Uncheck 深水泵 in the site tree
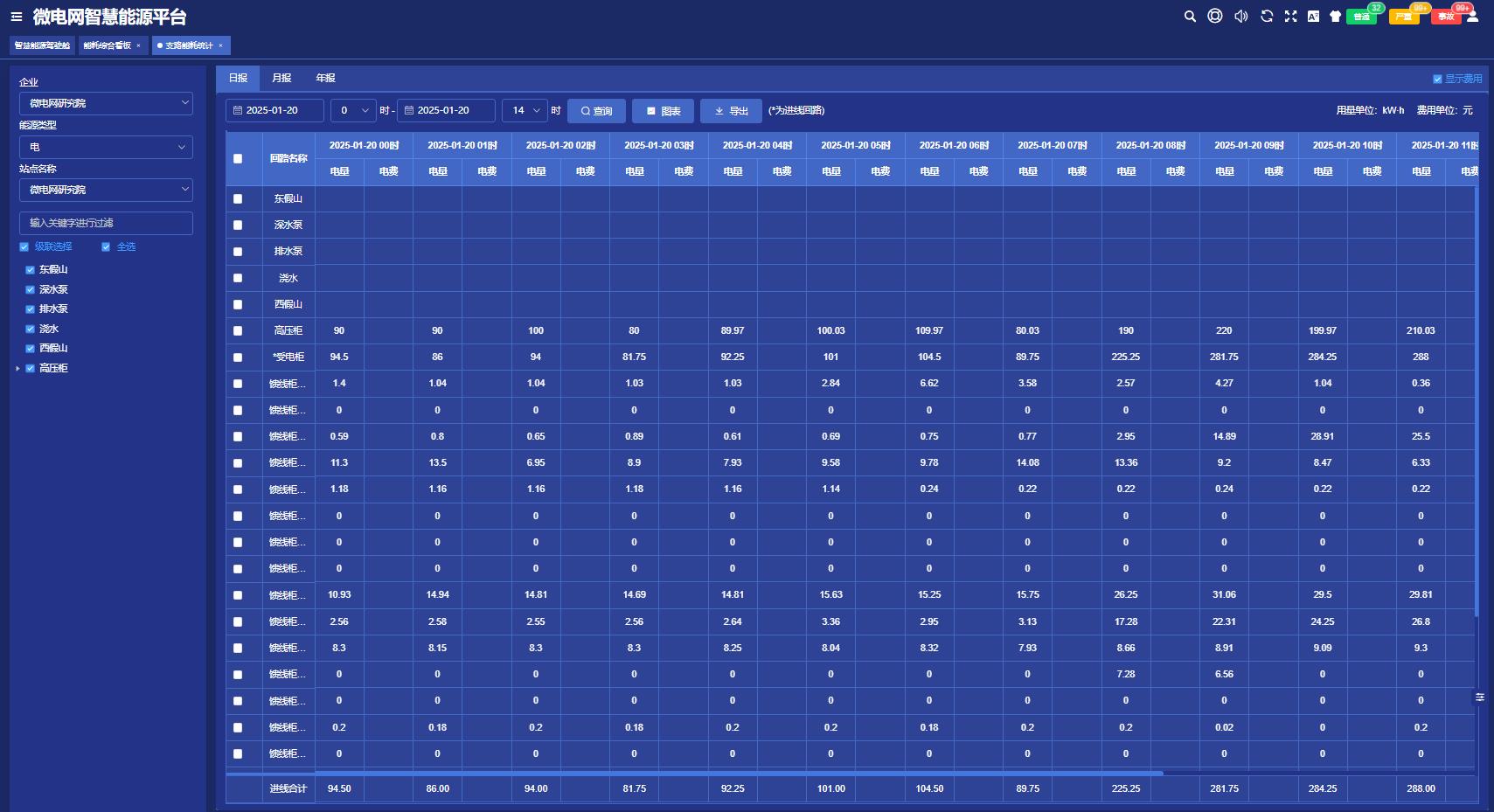This screenshot has height=812, width=1494. coord(30,289)
